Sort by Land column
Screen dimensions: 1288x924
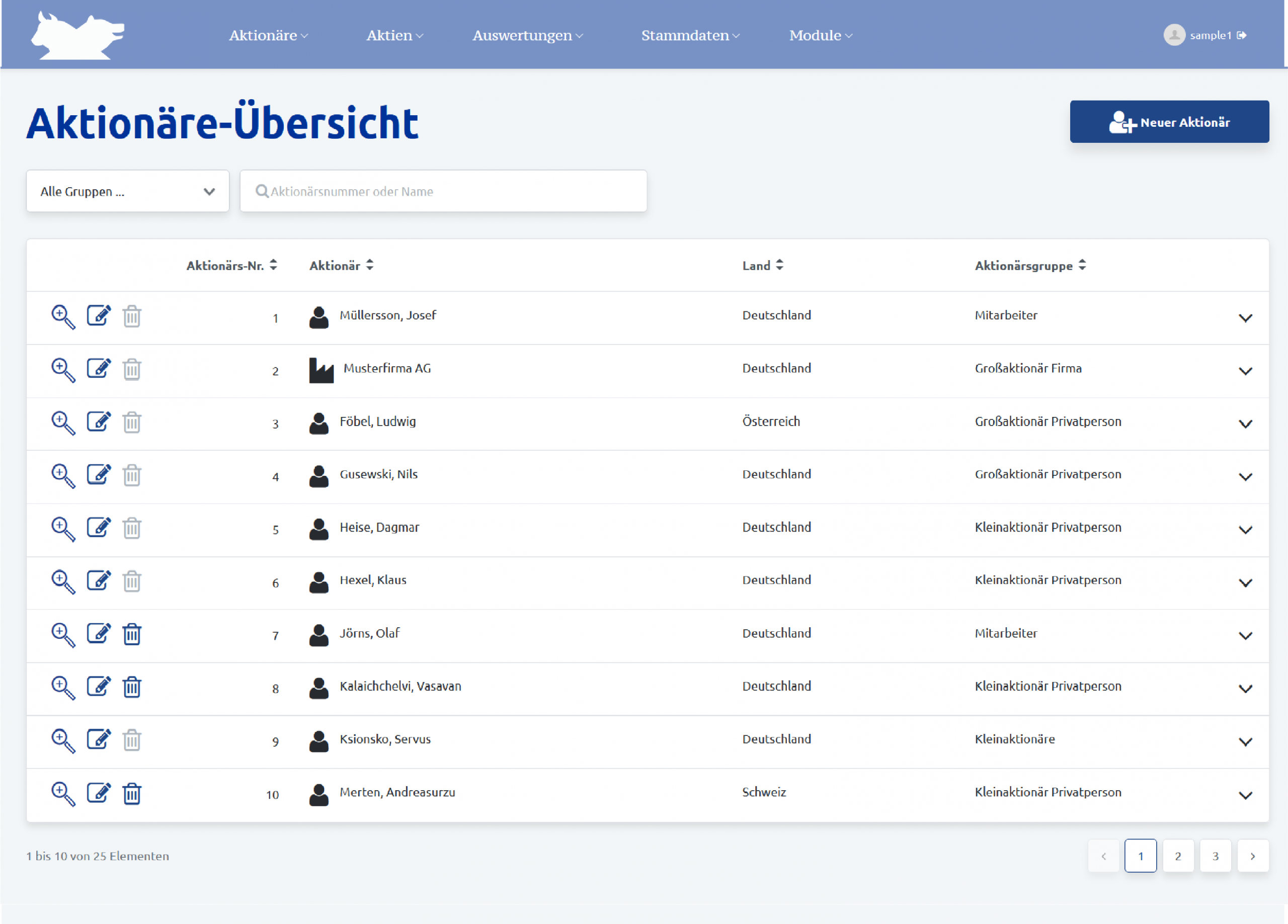pos(763,265)
